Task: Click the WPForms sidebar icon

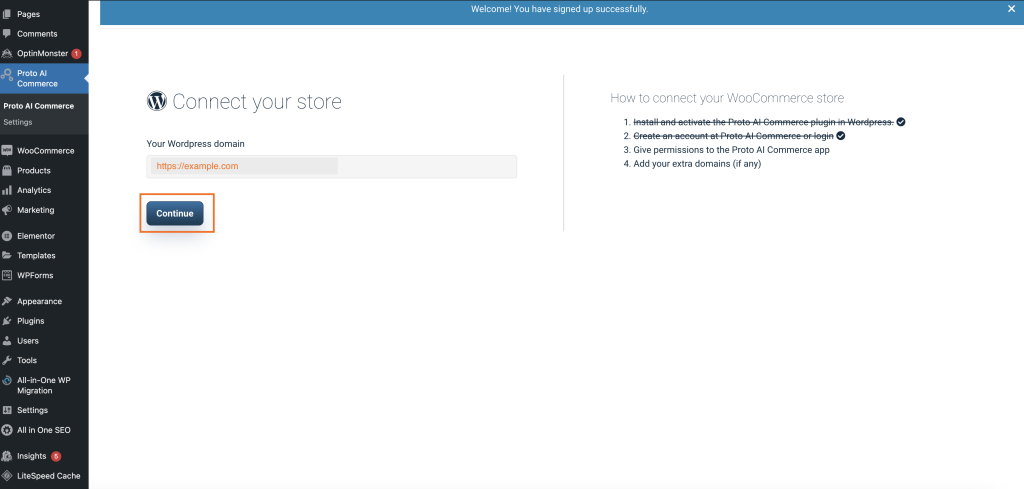Action: [x=7, y=275]
